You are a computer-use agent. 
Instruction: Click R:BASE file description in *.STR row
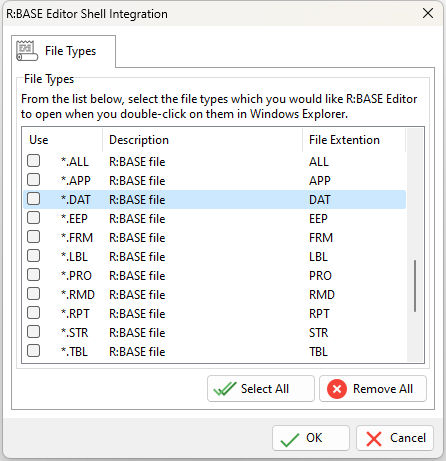(x=137, y=333)
